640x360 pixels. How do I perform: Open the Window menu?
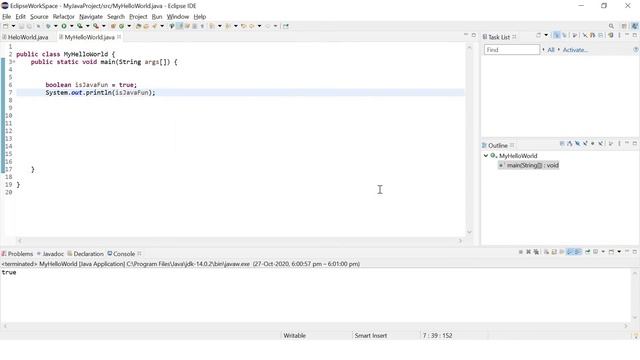coord(178,17)
